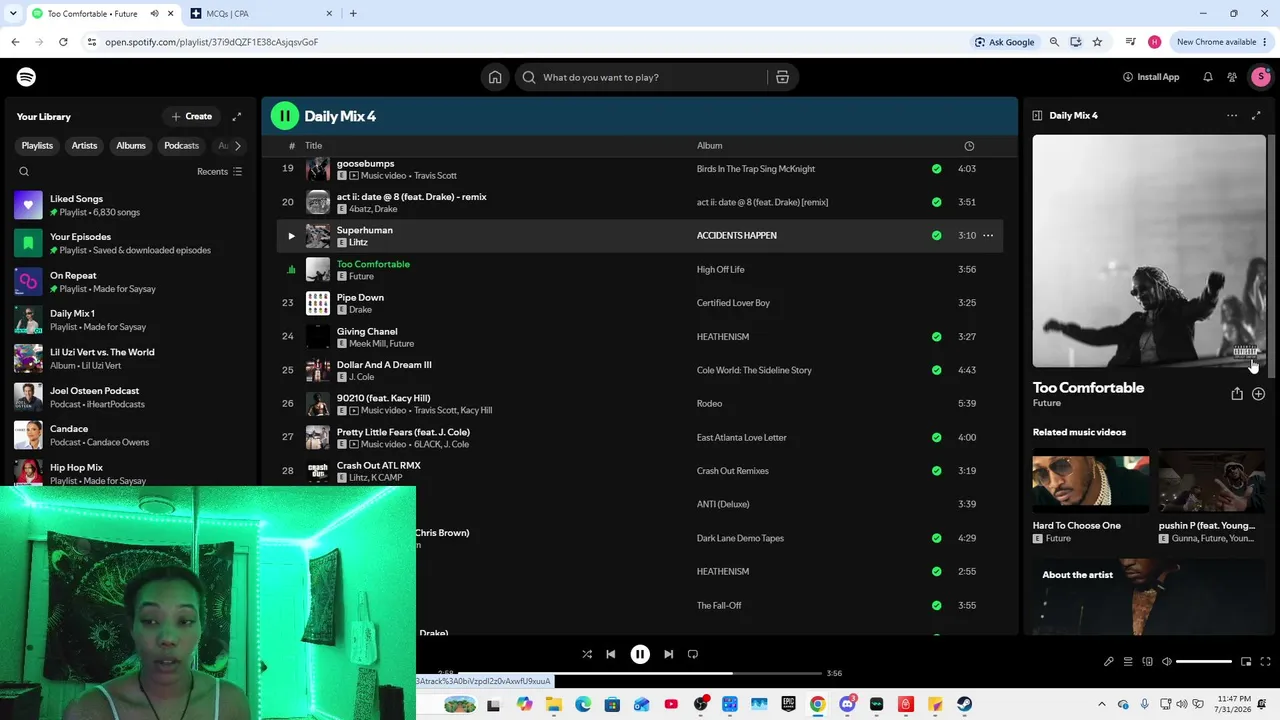Add Too Comfortable to Liked Songs
The height and width of the screenshot is (720, 1280).
tap(1258, 394)
